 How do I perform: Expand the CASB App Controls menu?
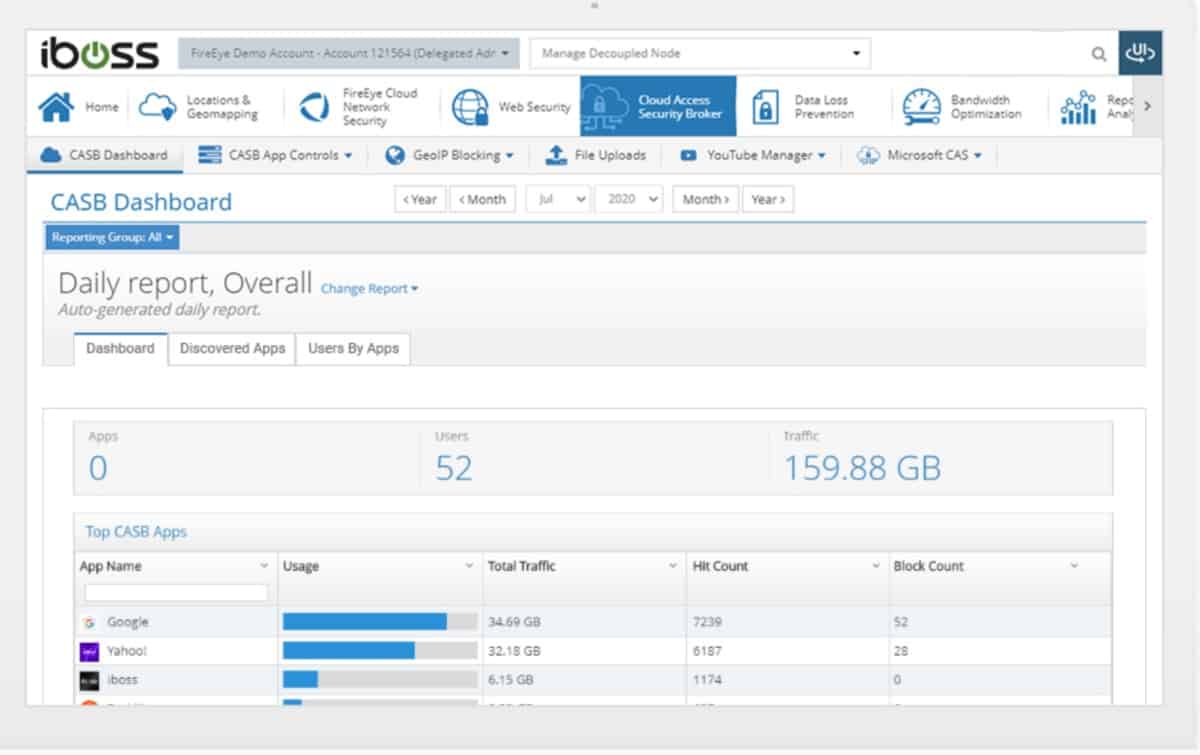coord(348,156)
